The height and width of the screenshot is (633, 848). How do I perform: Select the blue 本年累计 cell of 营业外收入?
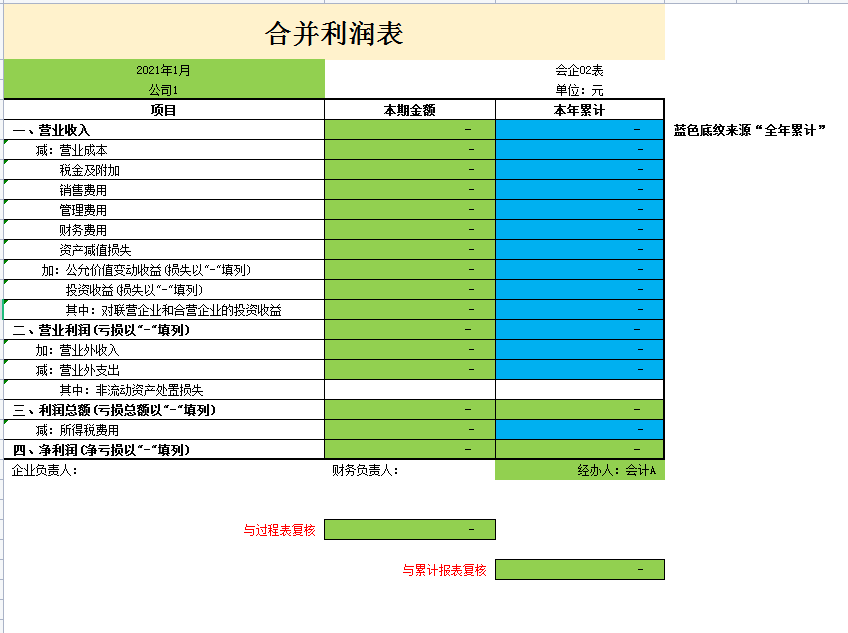click(x=579, y=349)
